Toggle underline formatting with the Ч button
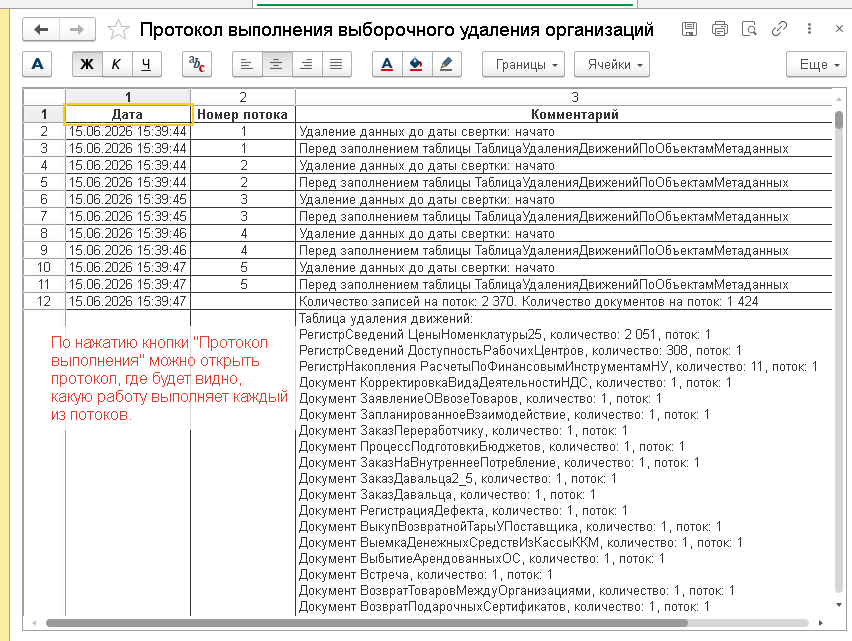The width and height of the screenshot is (852, 641). (146, 64)
